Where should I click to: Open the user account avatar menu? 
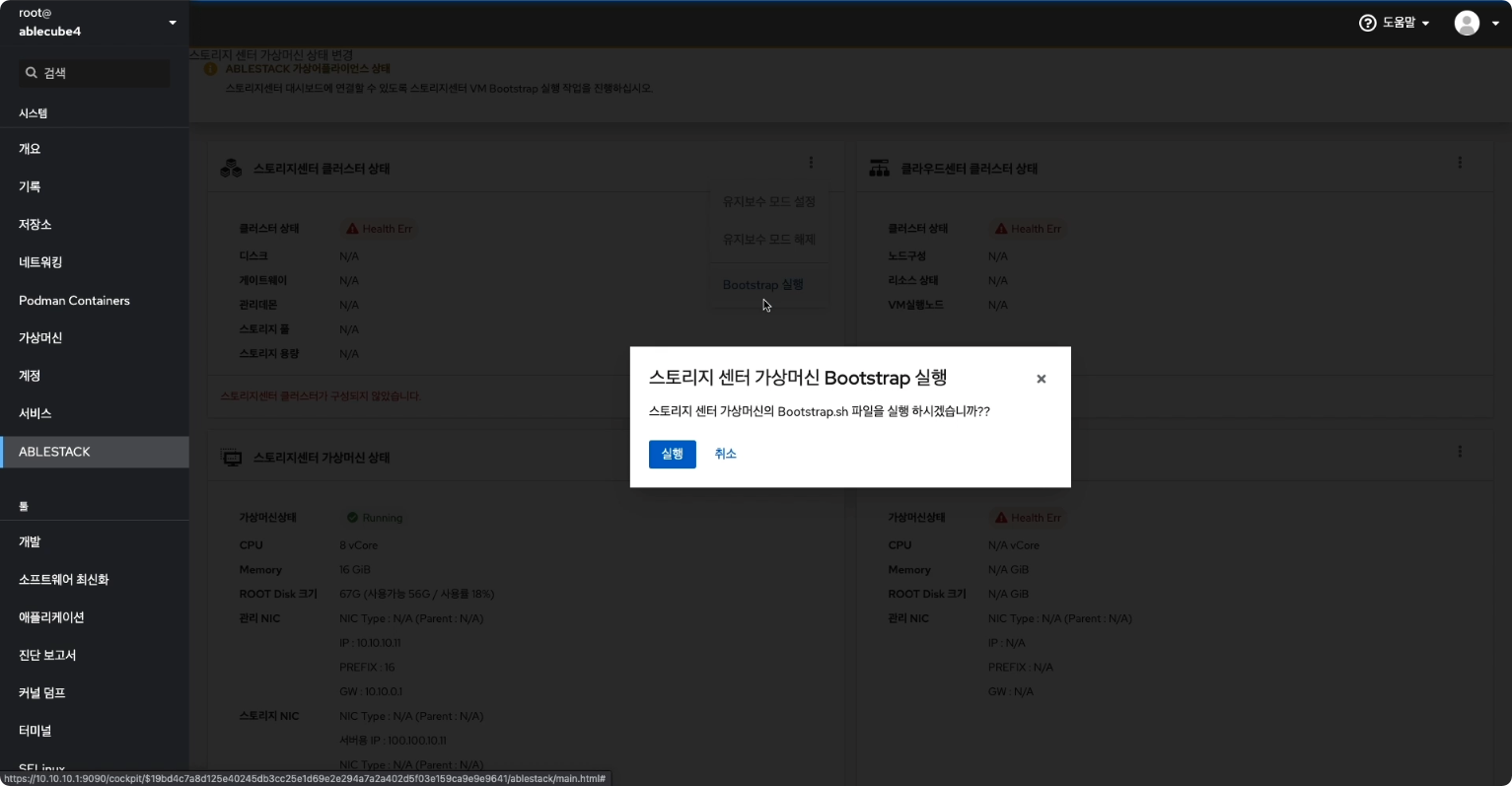coord(1476,23)
